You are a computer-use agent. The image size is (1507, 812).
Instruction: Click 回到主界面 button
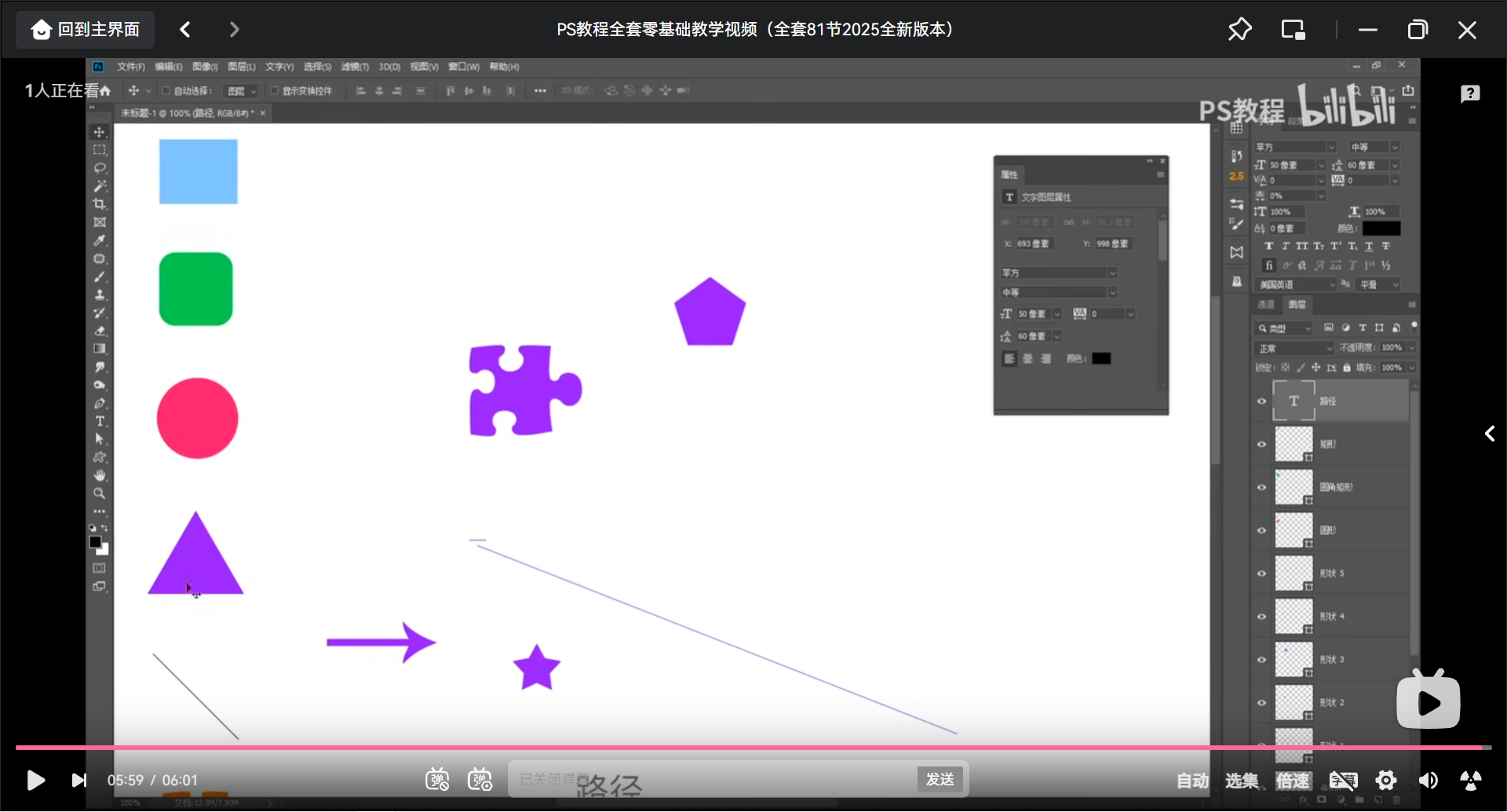[x=86, y=30]
